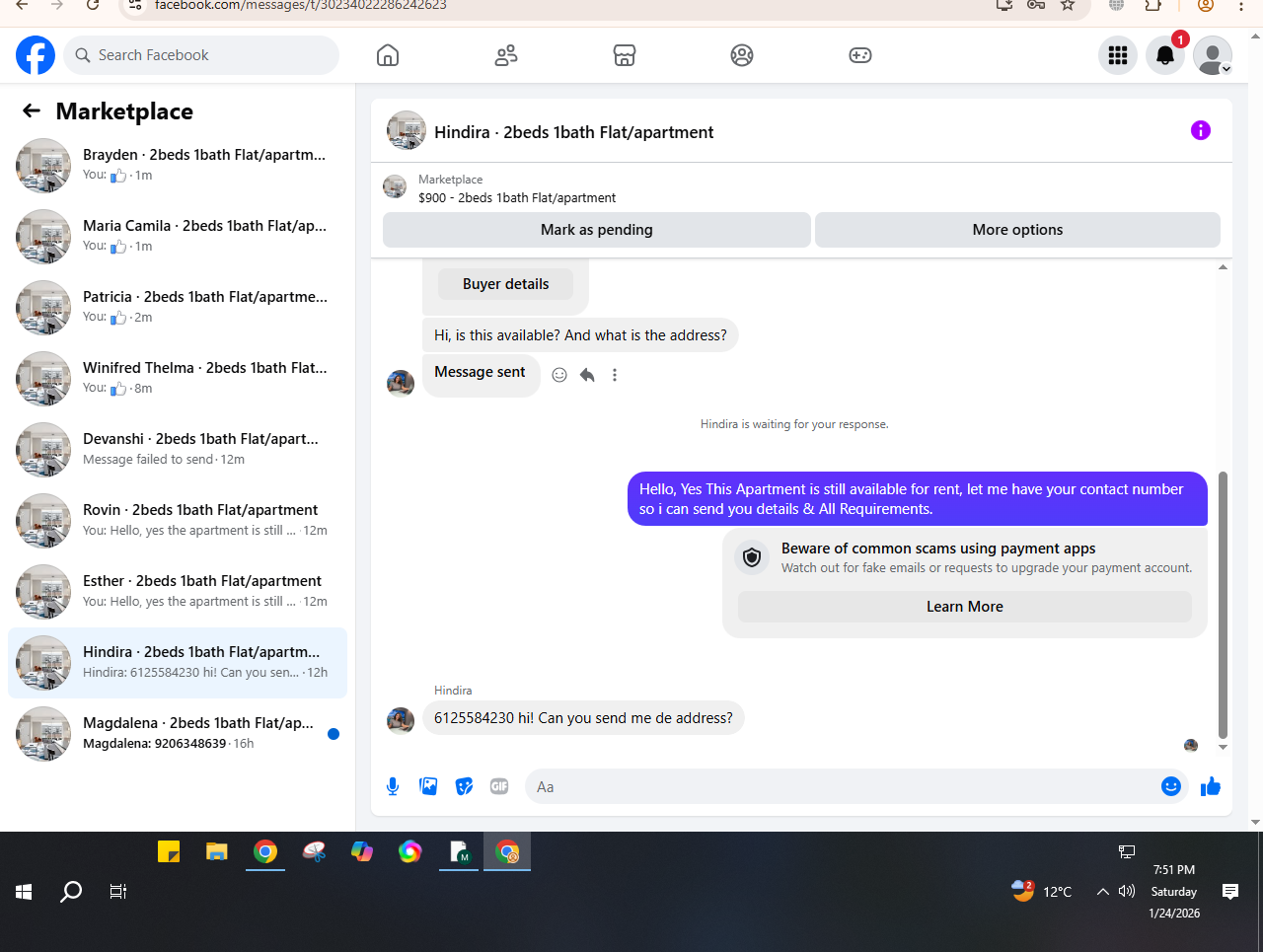Open Task View on taskbar
This screenshot has width=1263, height=952.
[x=118, y=892]
